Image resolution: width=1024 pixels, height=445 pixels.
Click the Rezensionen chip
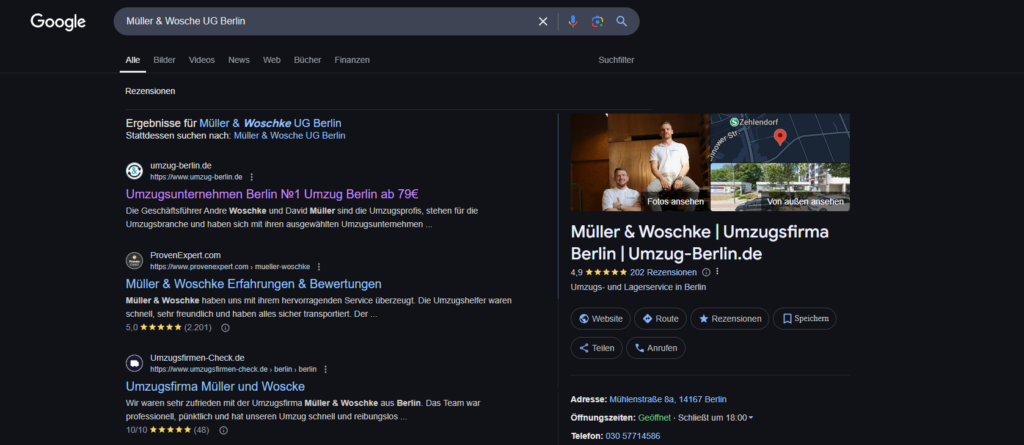(150, 91)
